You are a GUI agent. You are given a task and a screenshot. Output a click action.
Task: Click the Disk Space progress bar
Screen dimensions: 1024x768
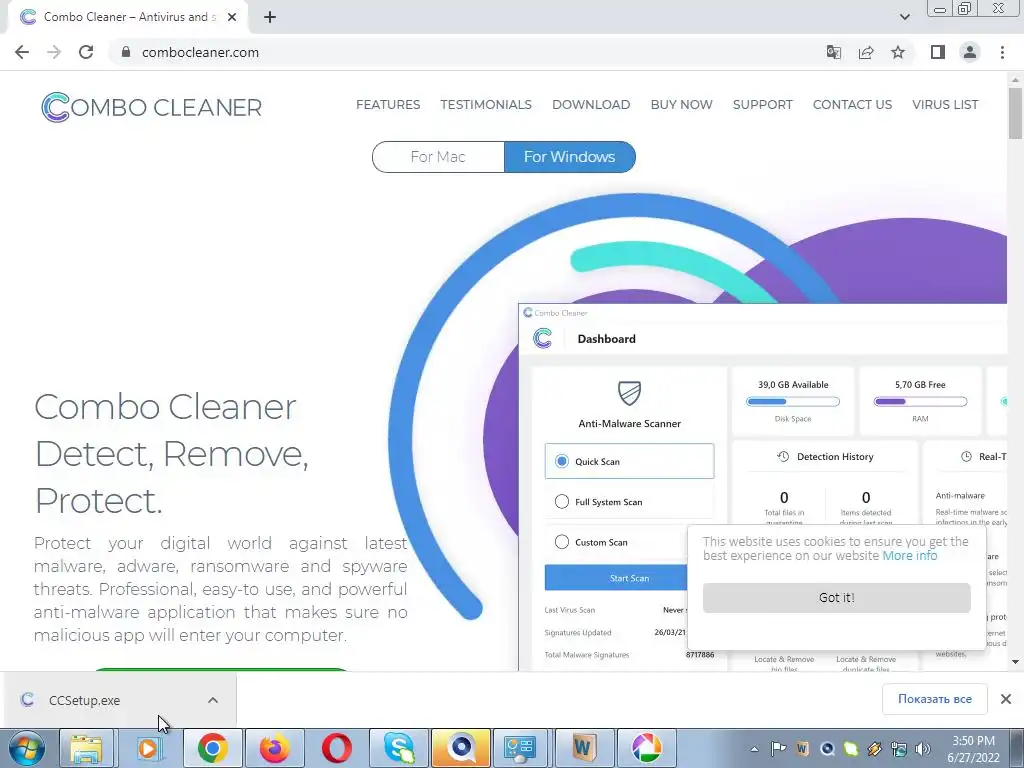[793, 402]
